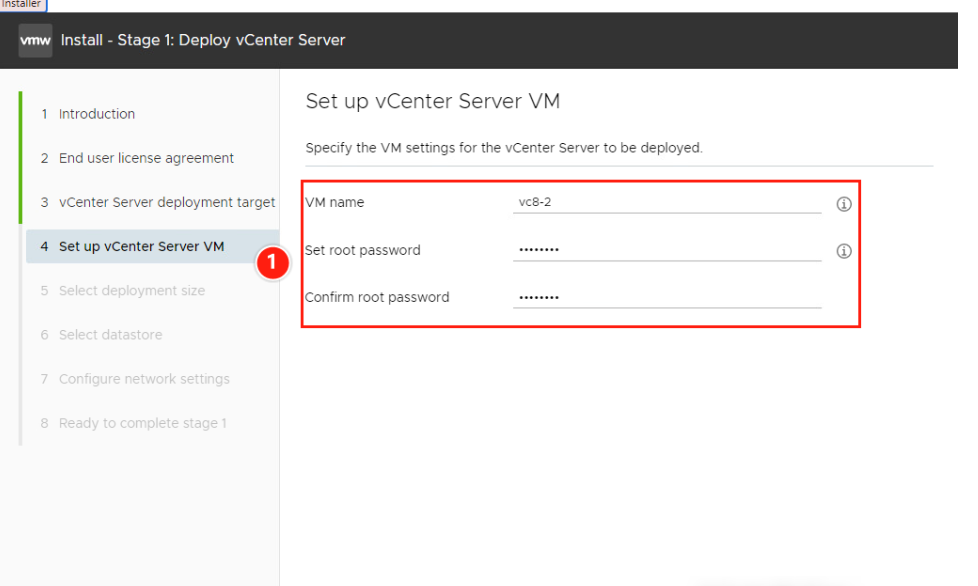The height and width of the screenshot is (586, 978).
Task: Click the Set up vCenter Server VM heading
Action: click(x=433, y=101)
